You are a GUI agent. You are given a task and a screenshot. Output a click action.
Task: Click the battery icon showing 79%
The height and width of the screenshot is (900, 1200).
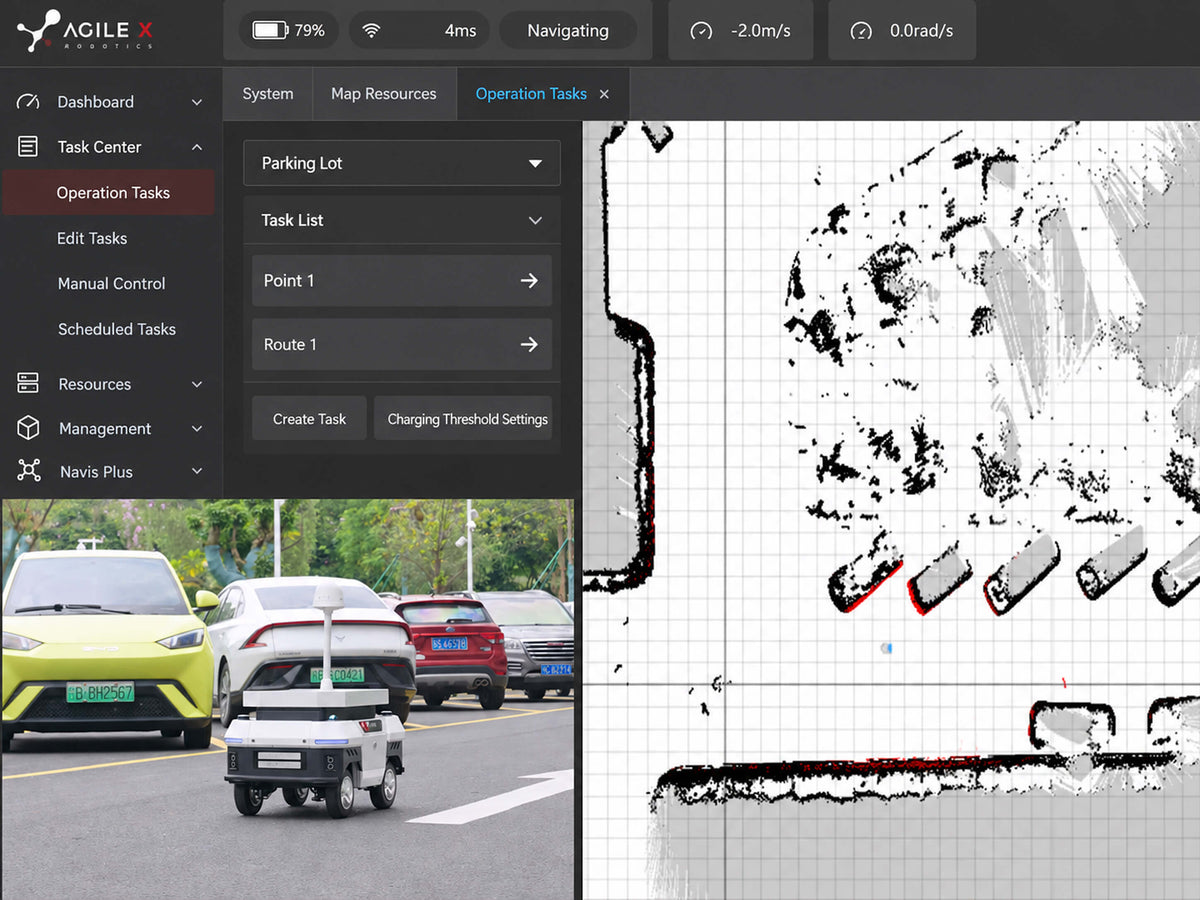pos(270,31)
